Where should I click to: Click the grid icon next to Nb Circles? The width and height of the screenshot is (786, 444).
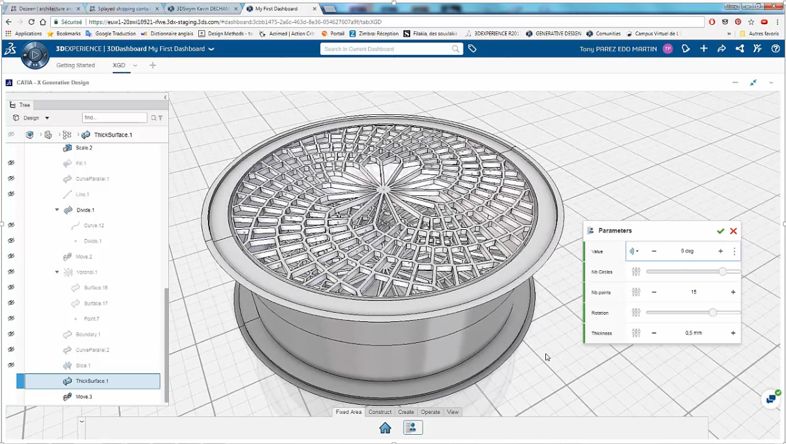pyautogui.click(x=636, y=272)
